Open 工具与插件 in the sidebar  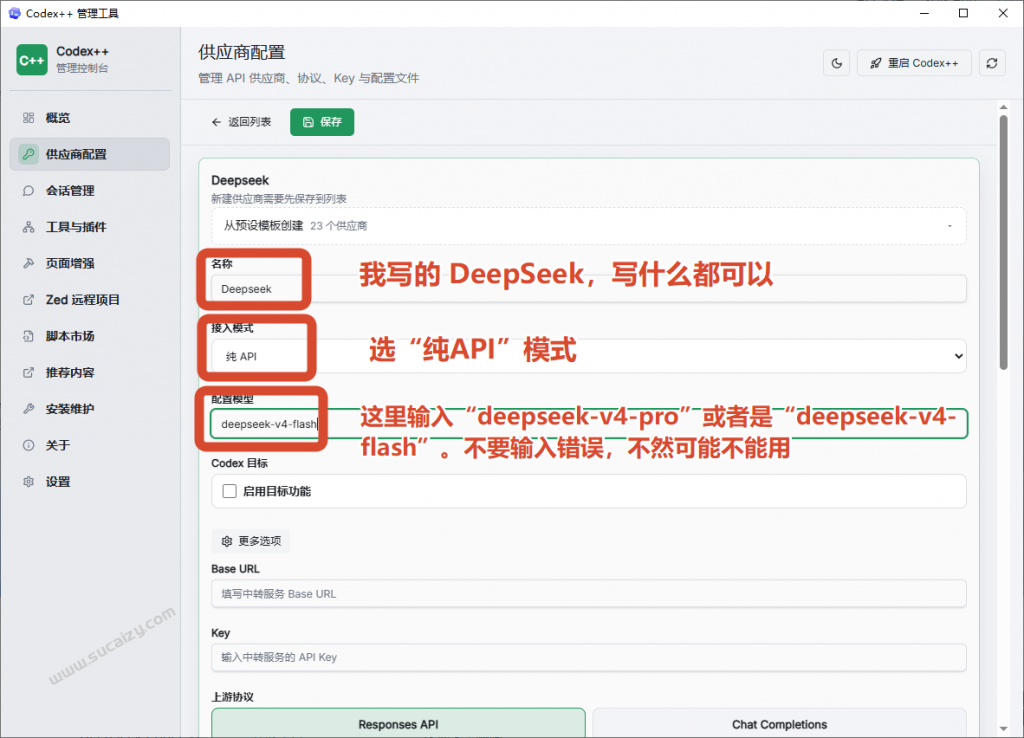click(90, 227)
